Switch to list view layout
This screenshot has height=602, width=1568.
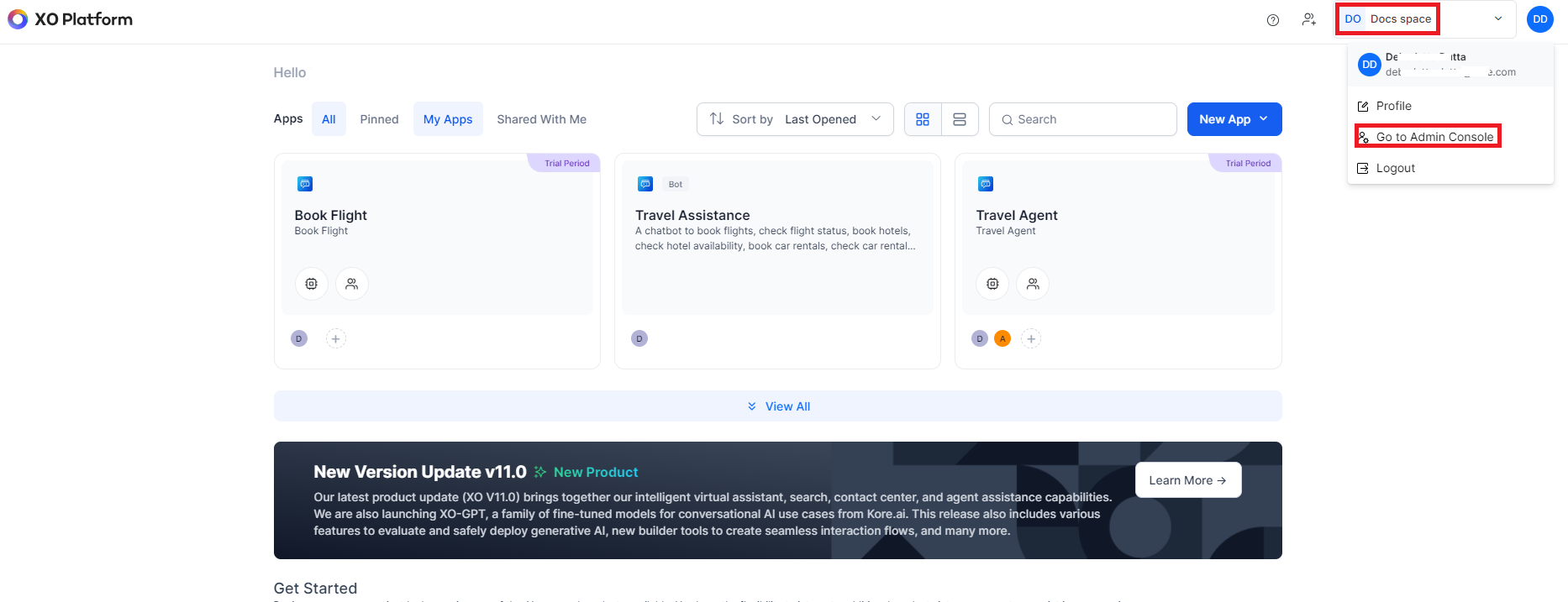[x=960, y=119]
